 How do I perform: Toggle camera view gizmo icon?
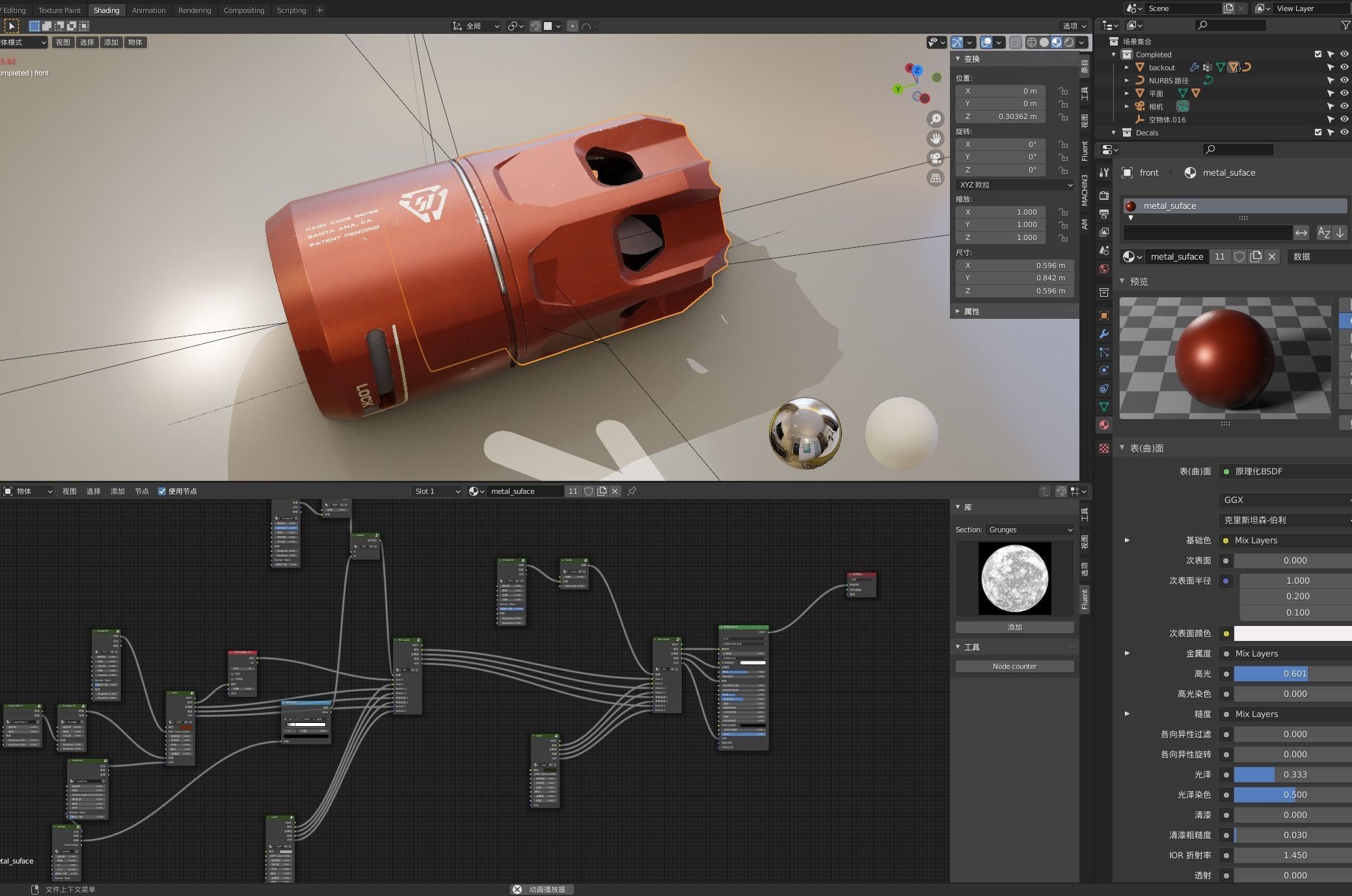(x=936, y=158)
